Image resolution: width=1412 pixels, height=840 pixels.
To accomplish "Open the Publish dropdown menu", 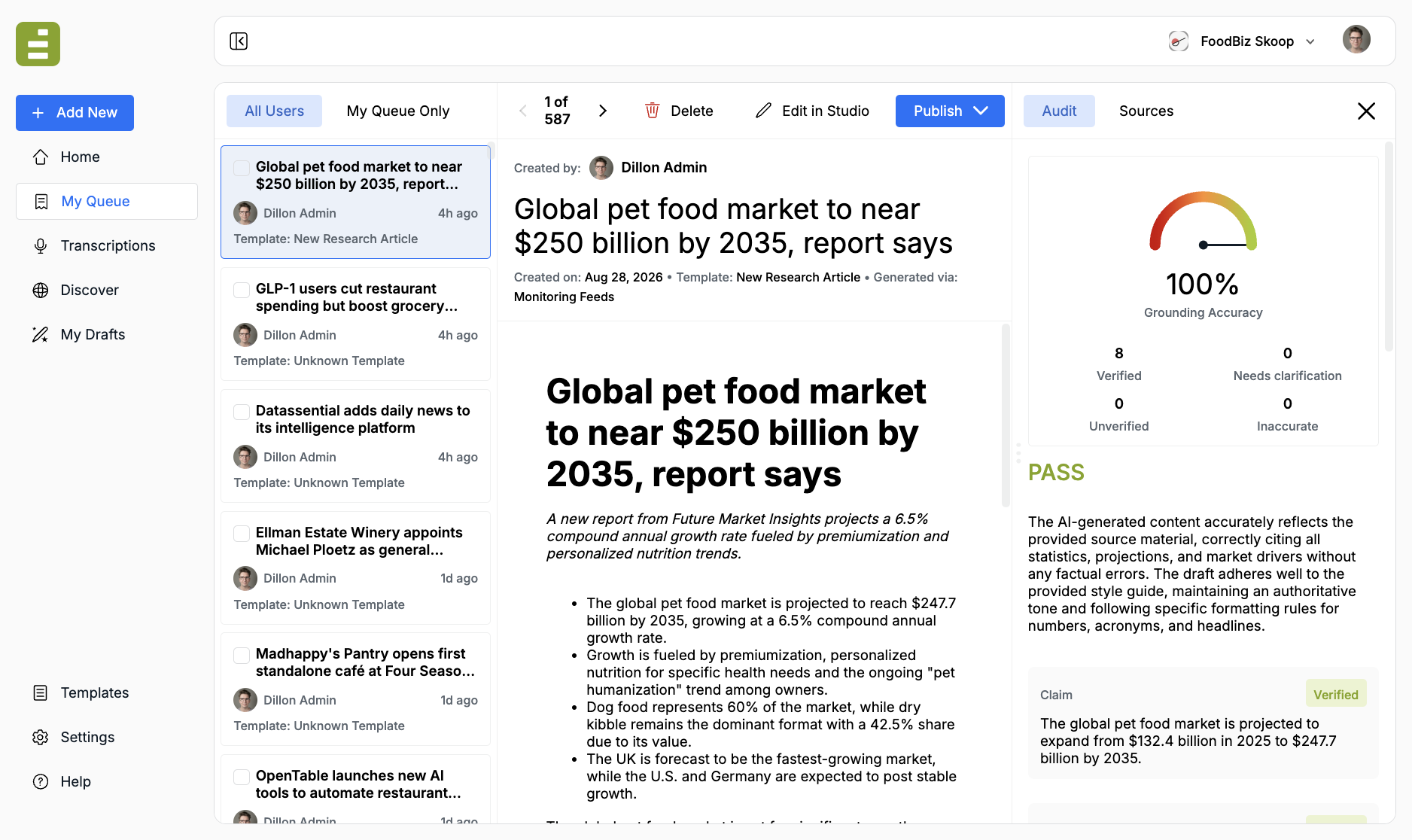I will click(x=950, y=111).
